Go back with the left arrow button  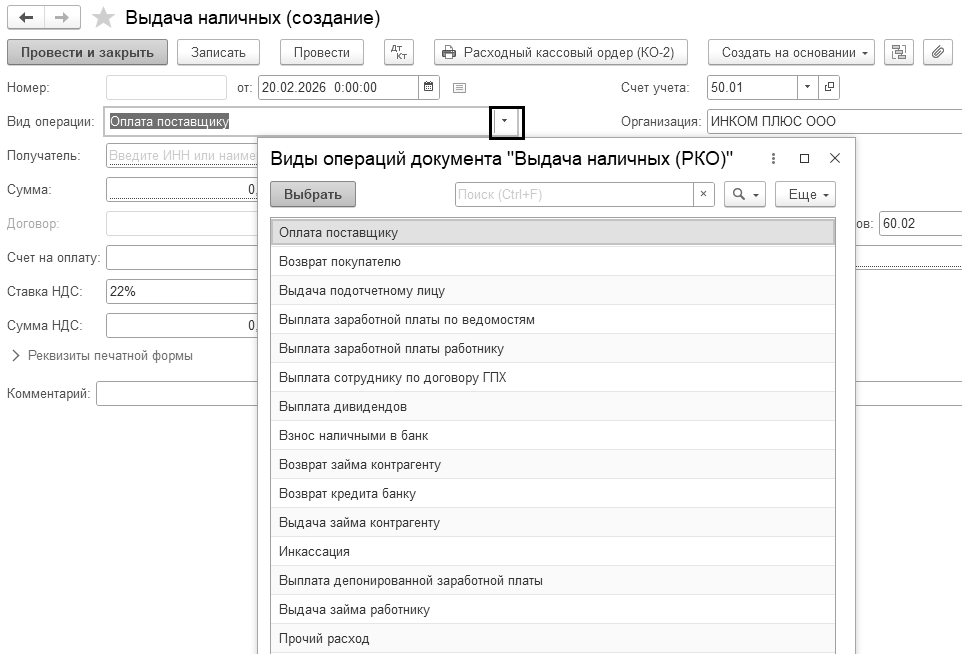(x=26, y=18)
